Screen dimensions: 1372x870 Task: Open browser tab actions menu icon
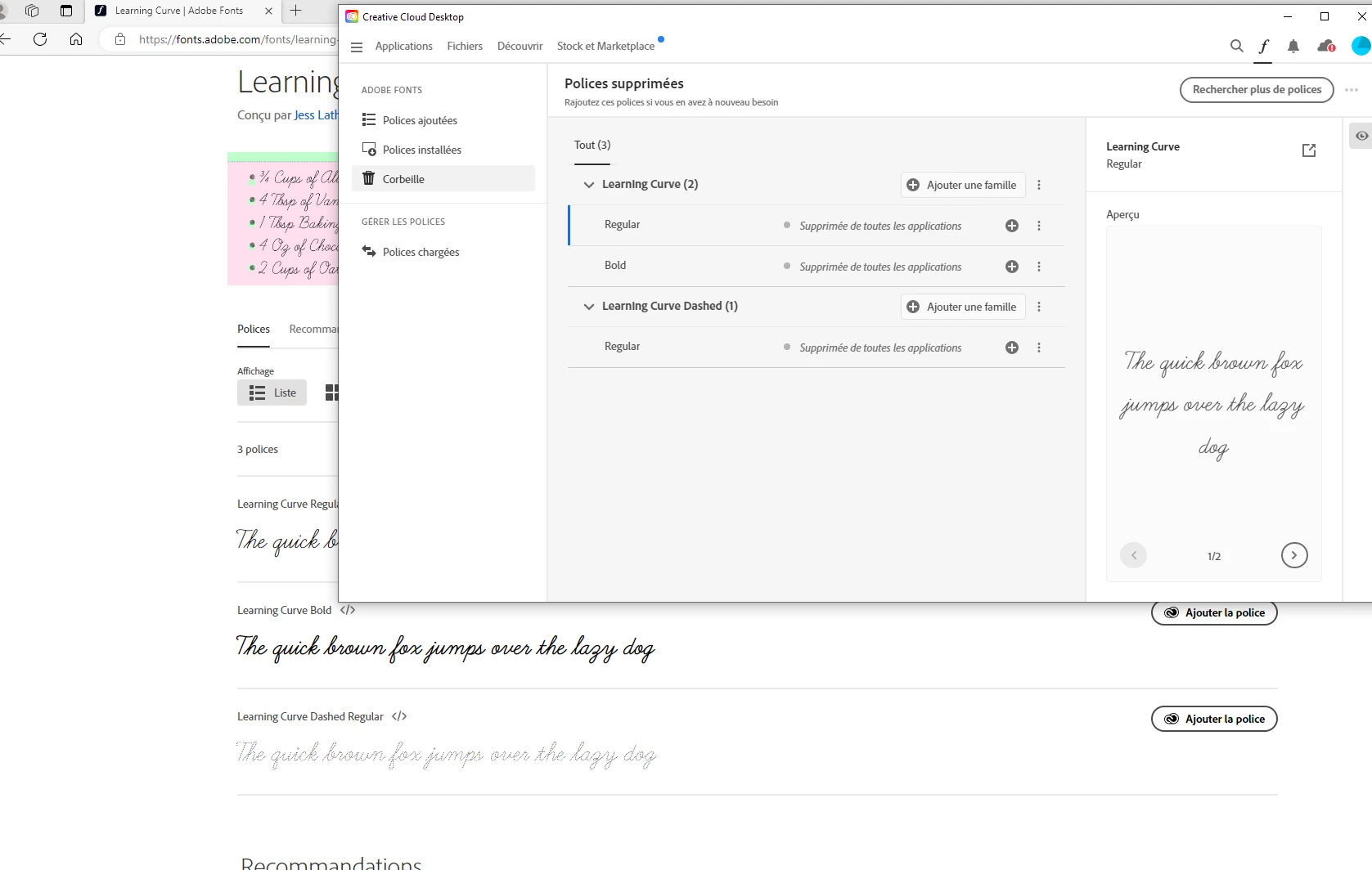[x=66, y=11]
